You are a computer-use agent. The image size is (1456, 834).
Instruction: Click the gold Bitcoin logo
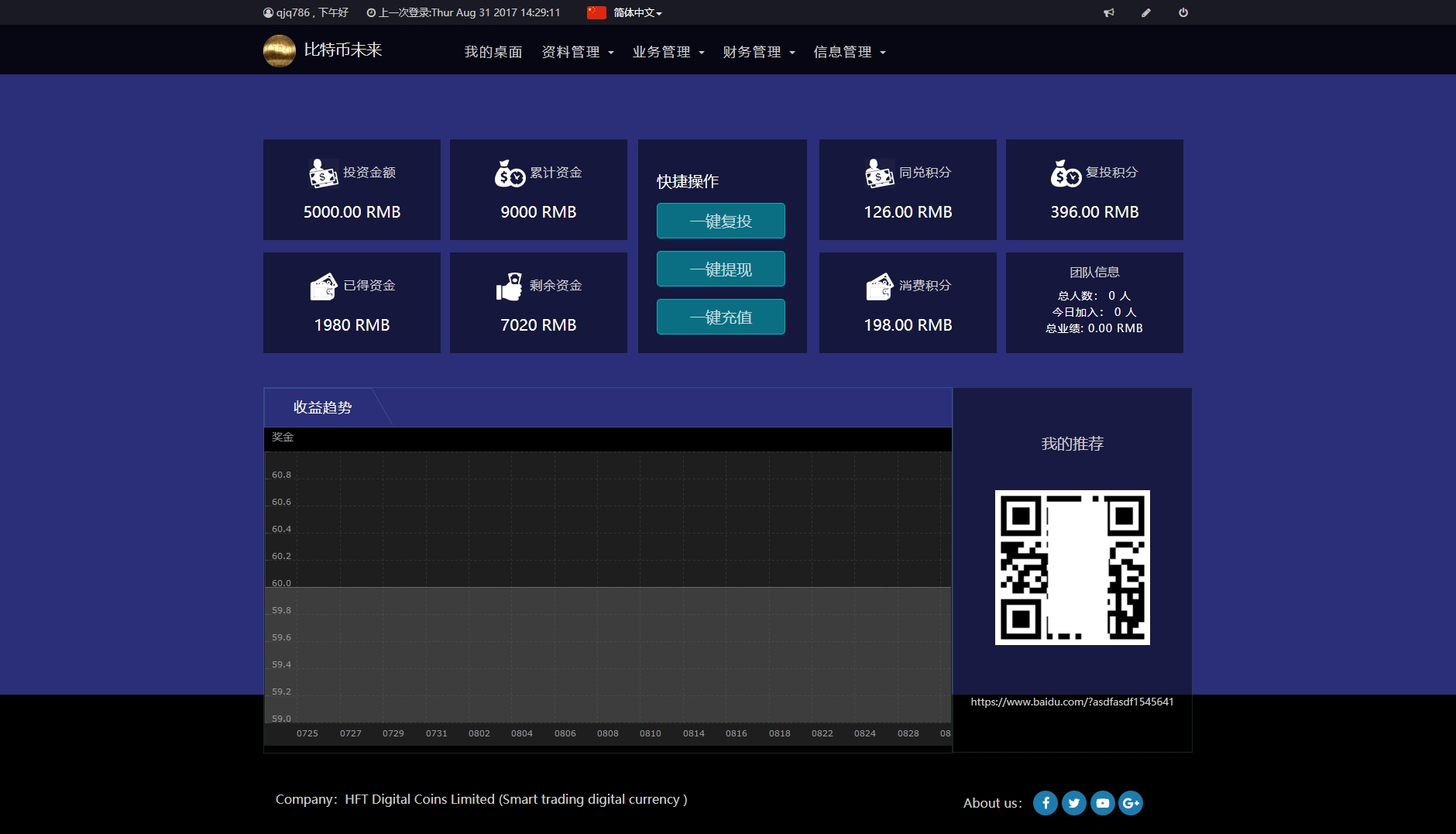point(280,51)
